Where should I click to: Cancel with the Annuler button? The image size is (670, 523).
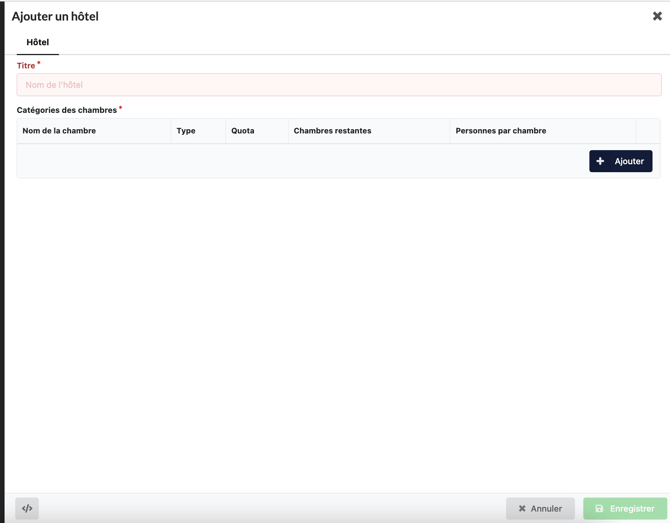(x=540, y=508)
